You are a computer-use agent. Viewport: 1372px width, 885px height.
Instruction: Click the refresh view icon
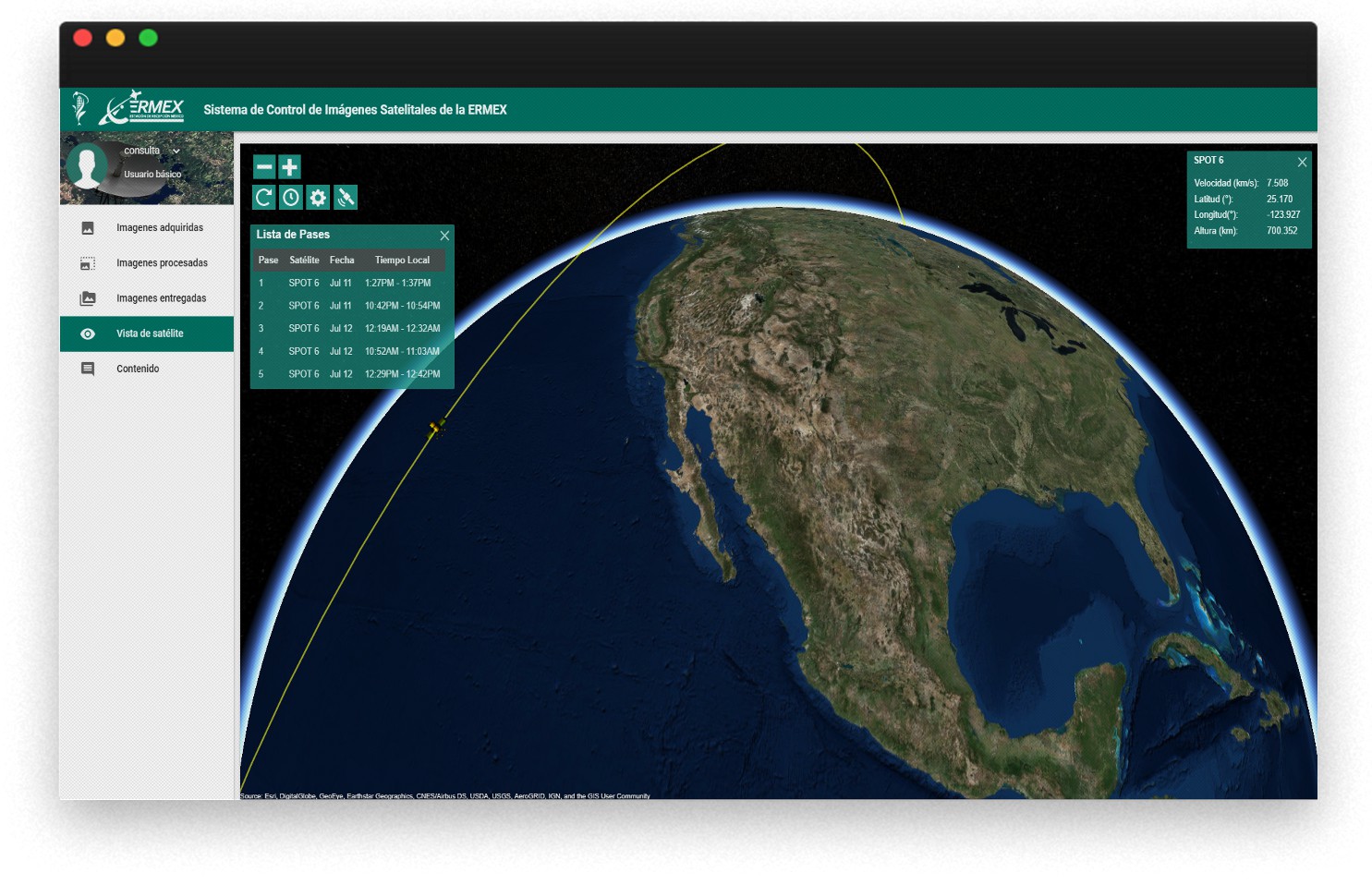[x=264, y=198]
